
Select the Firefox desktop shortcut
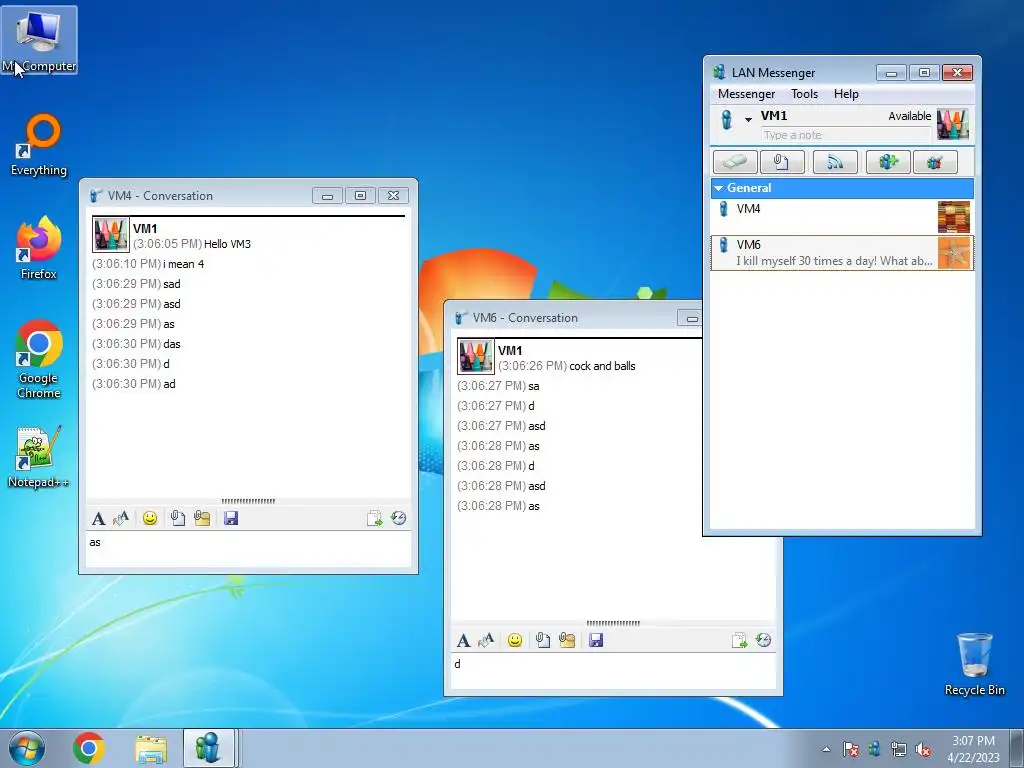coord(39,248)
